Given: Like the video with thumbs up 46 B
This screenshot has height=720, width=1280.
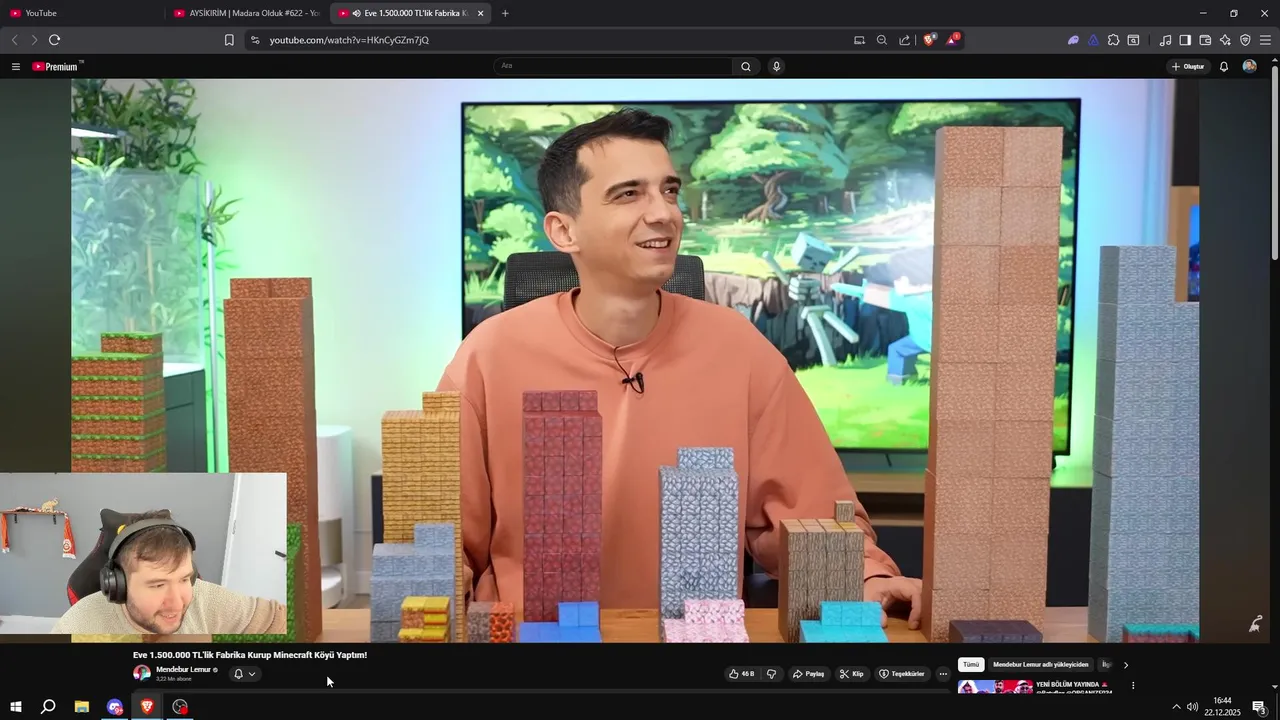Looking at the screenshot, I should [742, 674].
